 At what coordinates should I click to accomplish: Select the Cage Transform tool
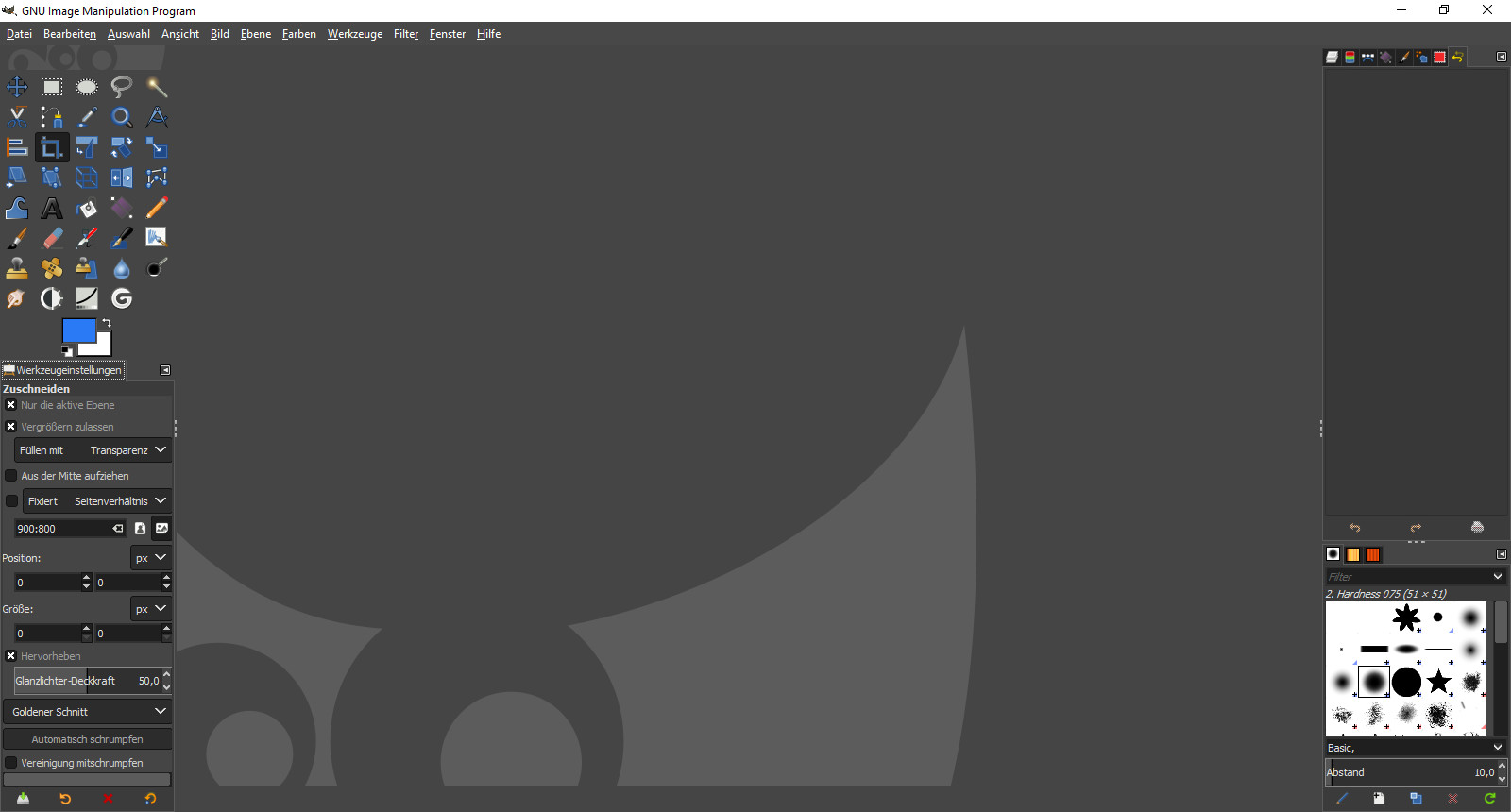pyautogui.click(x=157, y=178)
